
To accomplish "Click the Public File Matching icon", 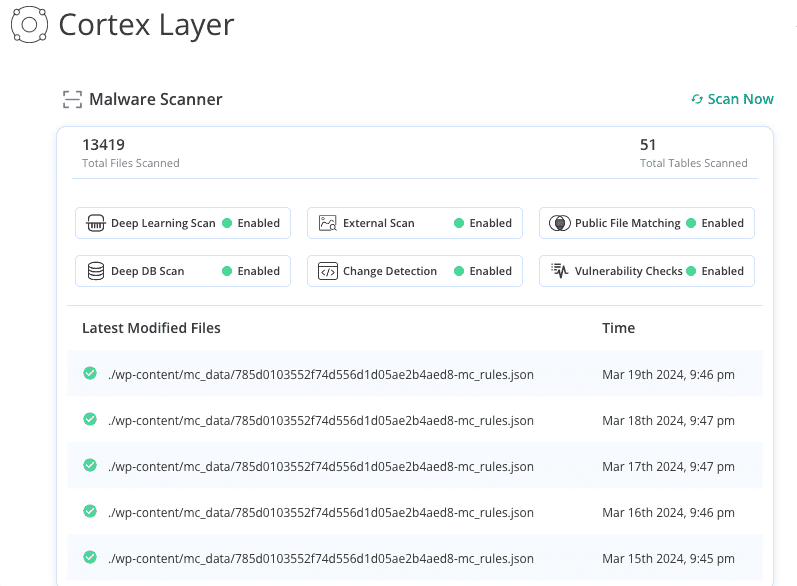I will click(x=560, y=223).
